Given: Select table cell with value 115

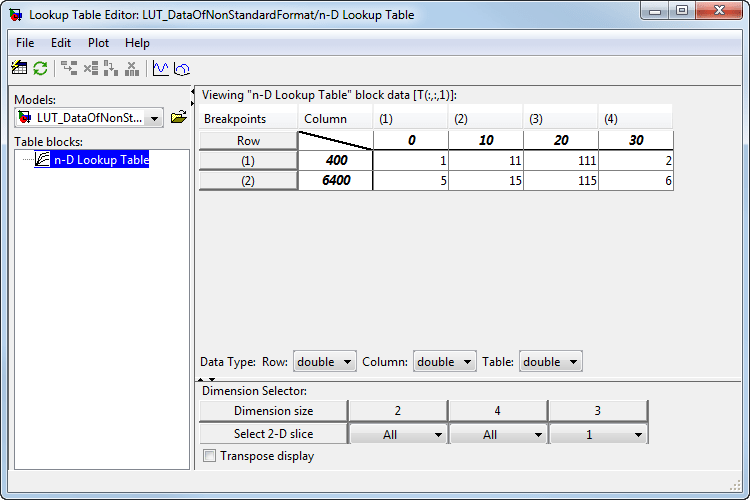Looking at the screenshot, I should coord(561,180).
